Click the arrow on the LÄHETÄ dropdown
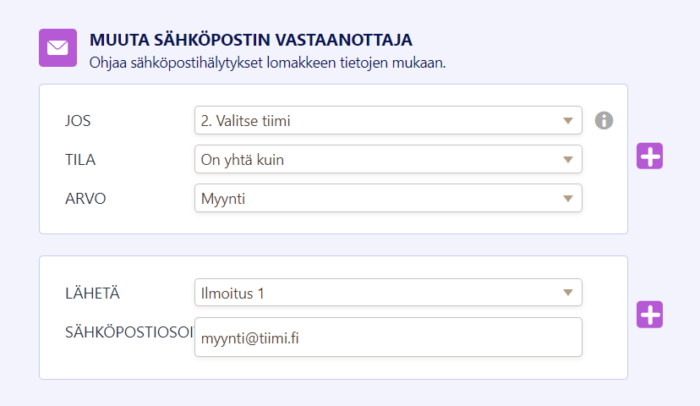The image size is (700, 406). coord(568,293)
